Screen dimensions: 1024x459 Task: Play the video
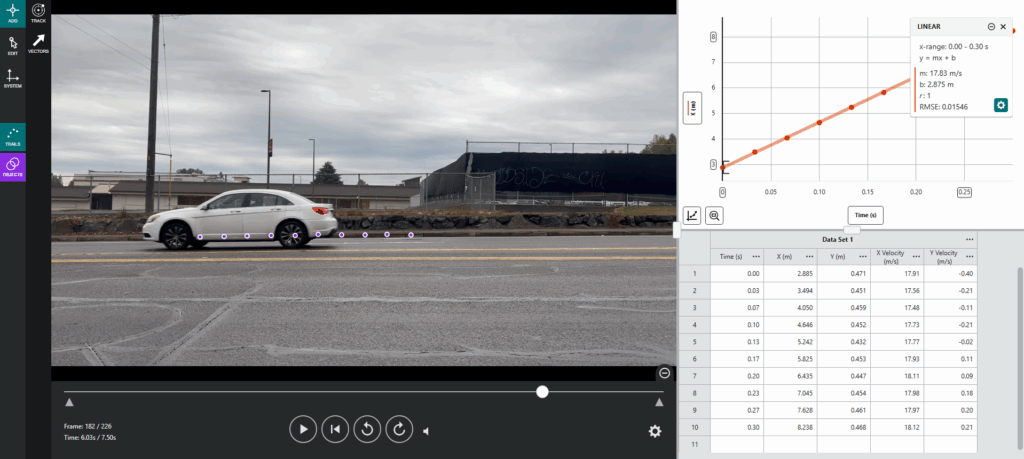point(302,430)
